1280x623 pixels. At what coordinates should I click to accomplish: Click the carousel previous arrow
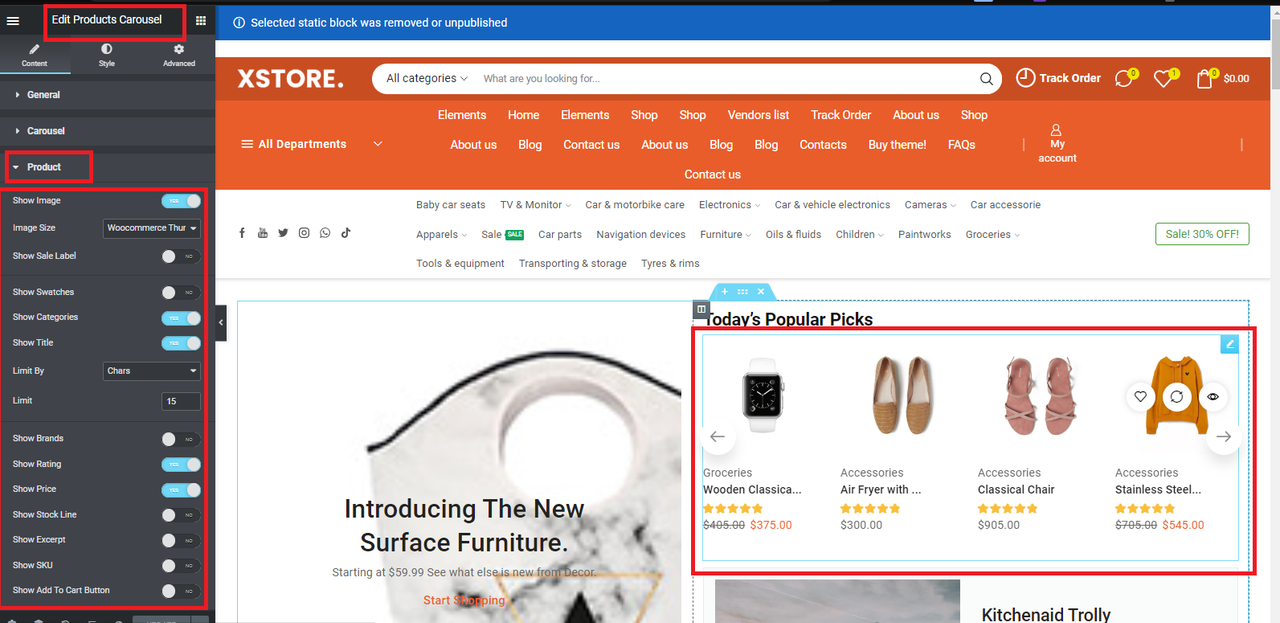coord(717,437)
